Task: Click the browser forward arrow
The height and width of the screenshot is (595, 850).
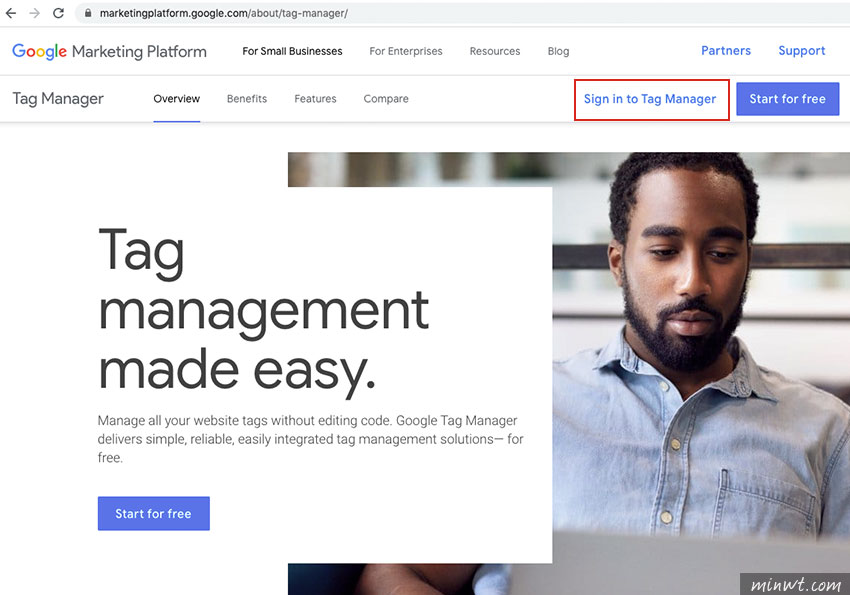Action: (35, 13)
